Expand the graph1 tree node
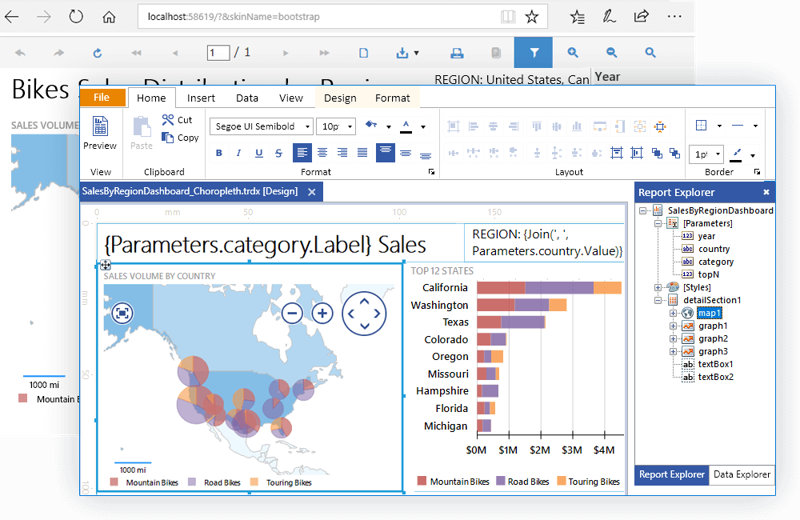 click(x=673, y=326)
